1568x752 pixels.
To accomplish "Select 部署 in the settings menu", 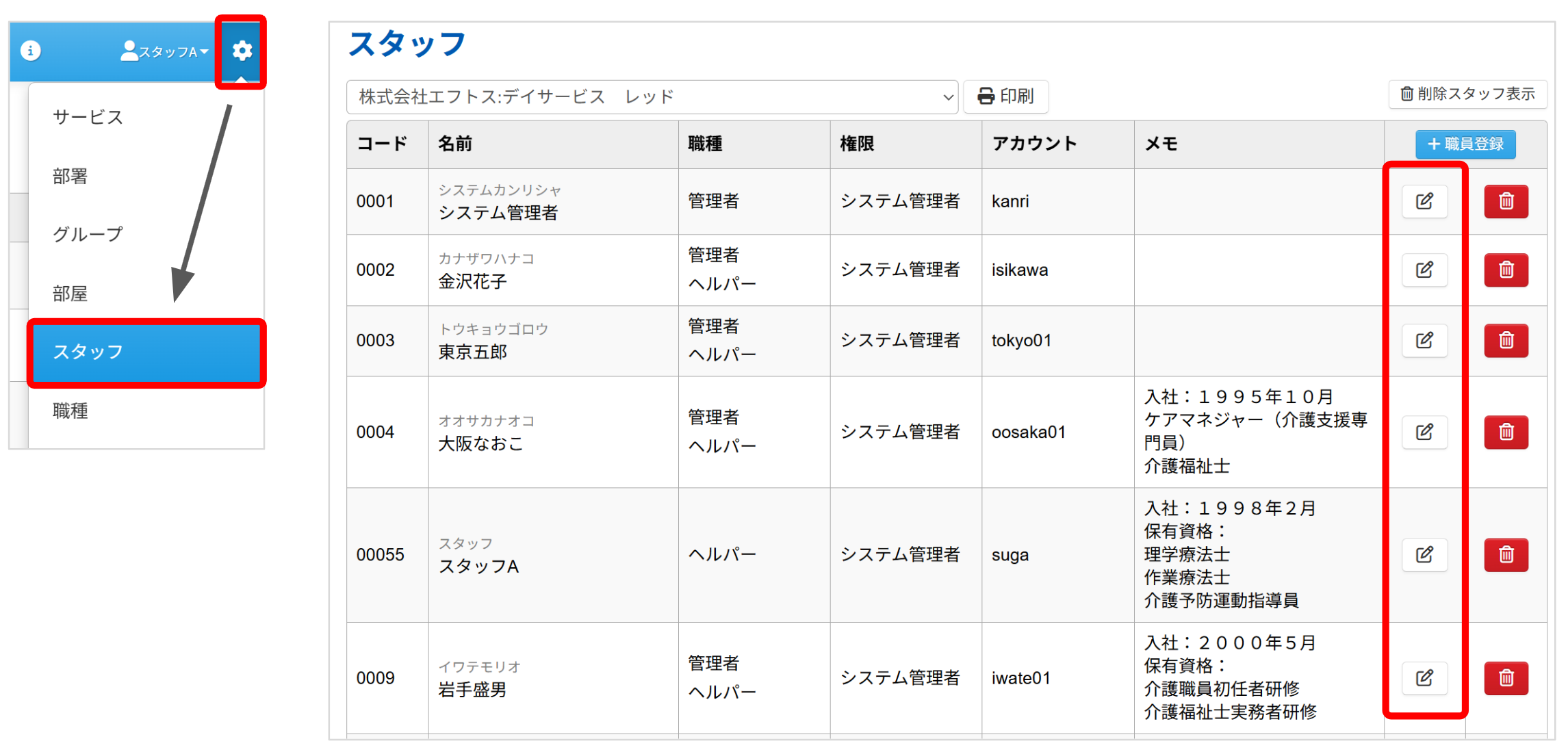I will click(70, 177).
